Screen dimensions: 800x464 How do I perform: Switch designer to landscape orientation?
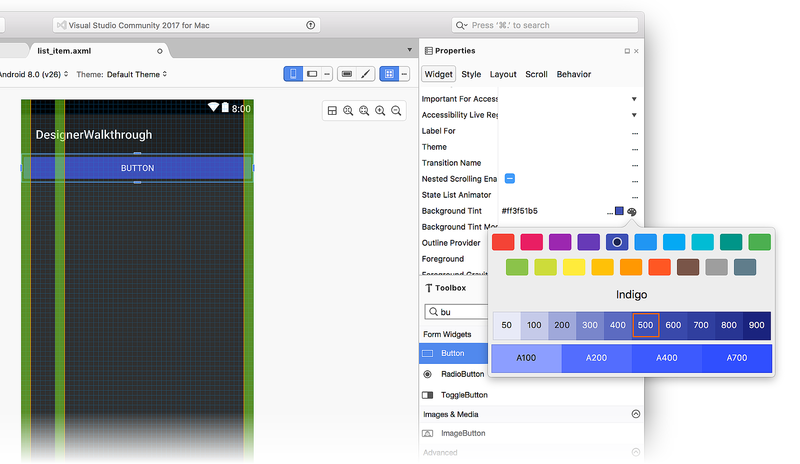coord(312,74)
